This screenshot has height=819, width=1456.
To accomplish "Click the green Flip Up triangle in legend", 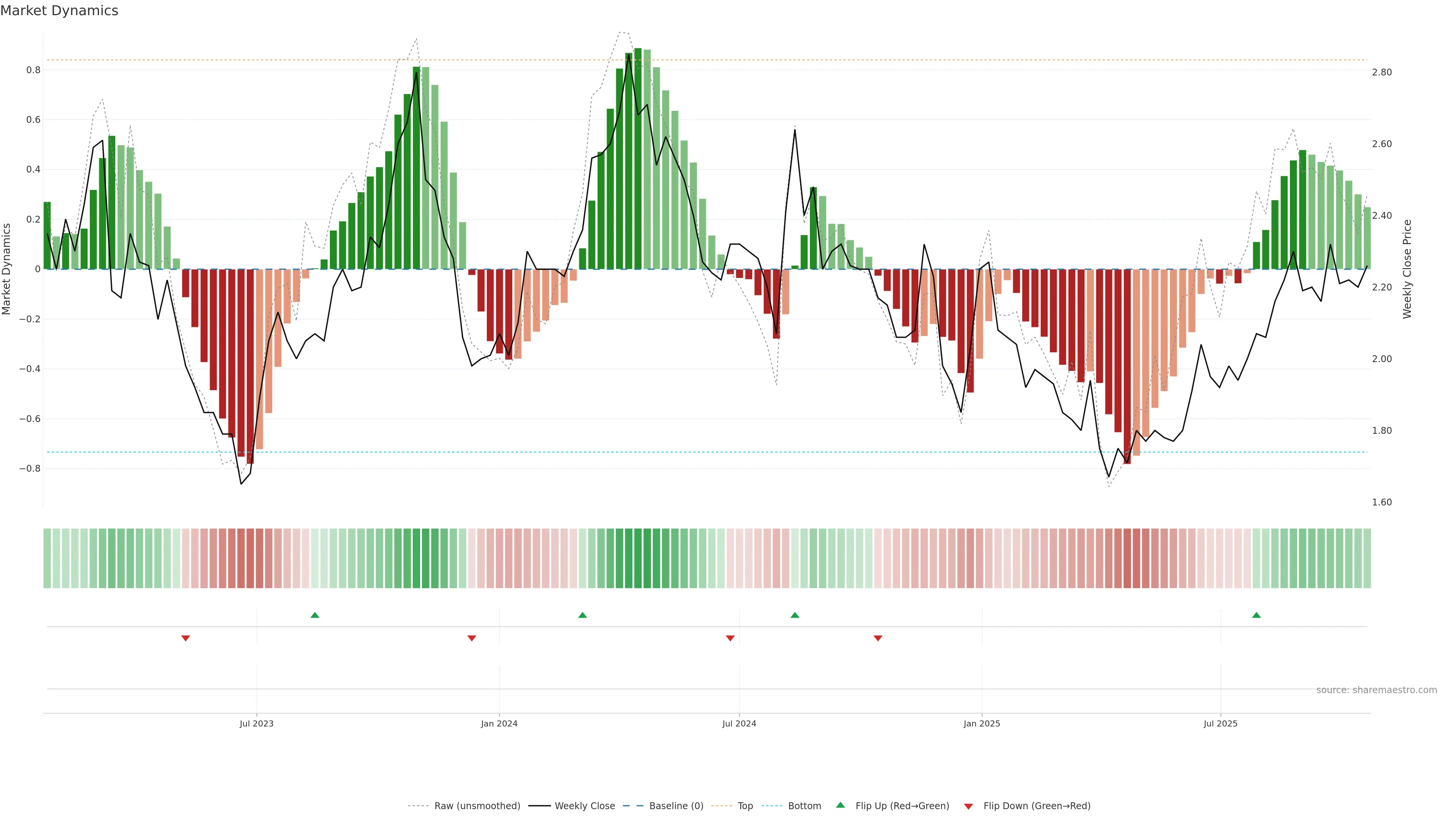I will (x=841, y=805).
